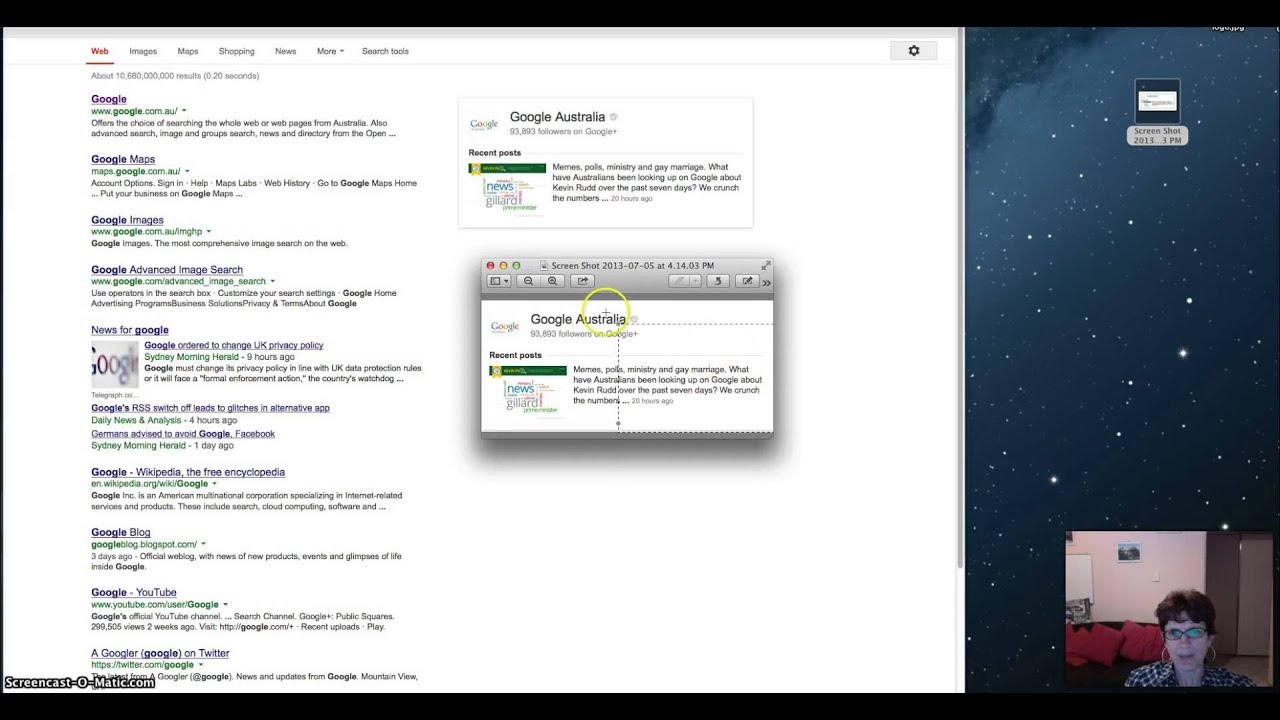1280x720 pixels.
Task: Open the Share button in Preview toolbar
Action: click(583, 281)
